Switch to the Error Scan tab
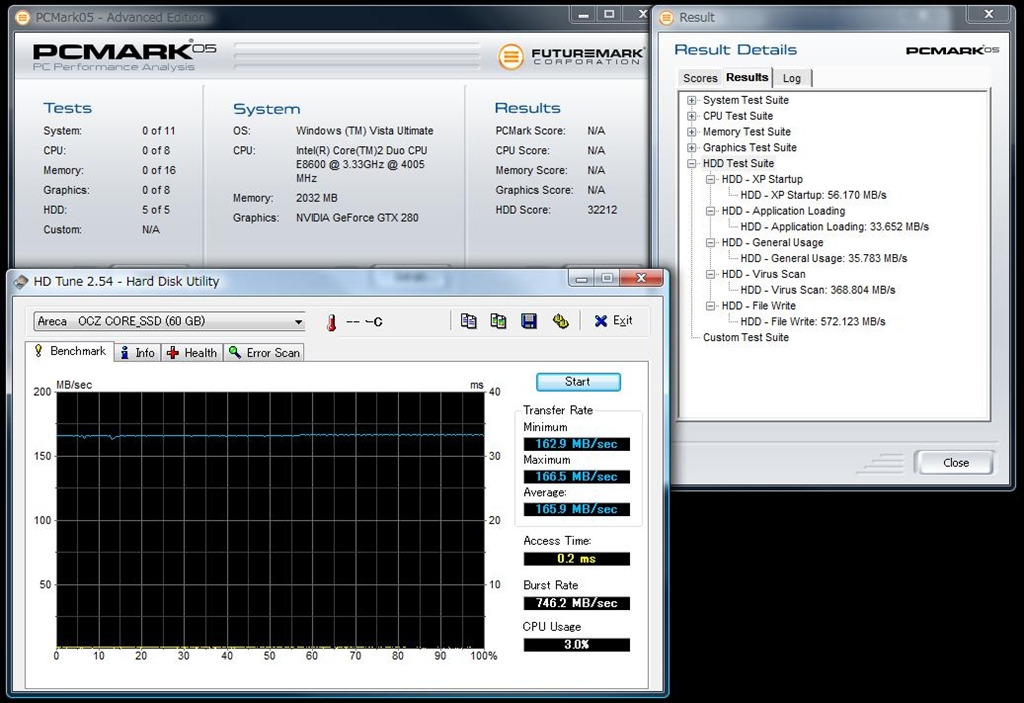The image size is (1024, 703). click(x=264, y=352)
